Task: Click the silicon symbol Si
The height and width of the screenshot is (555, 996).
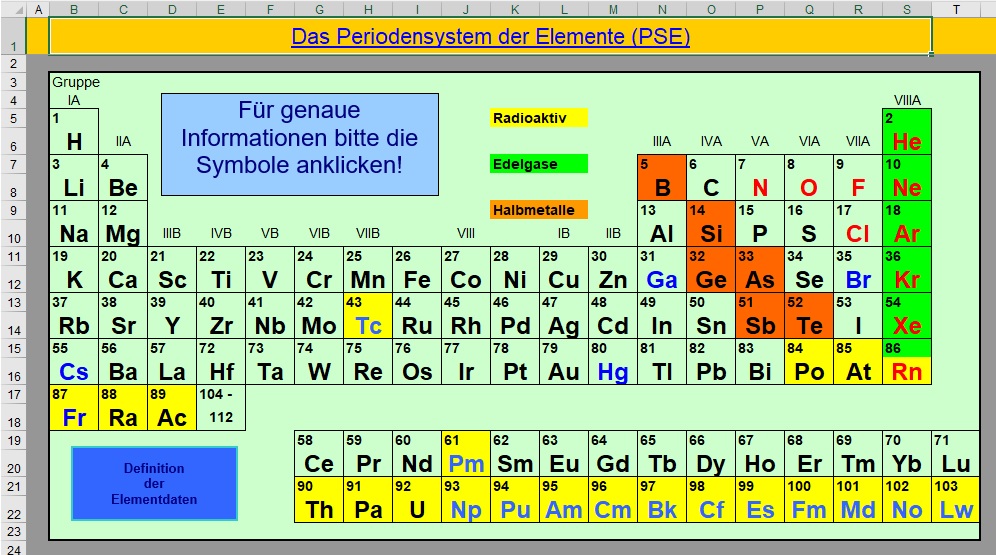Action: (711, 234)
